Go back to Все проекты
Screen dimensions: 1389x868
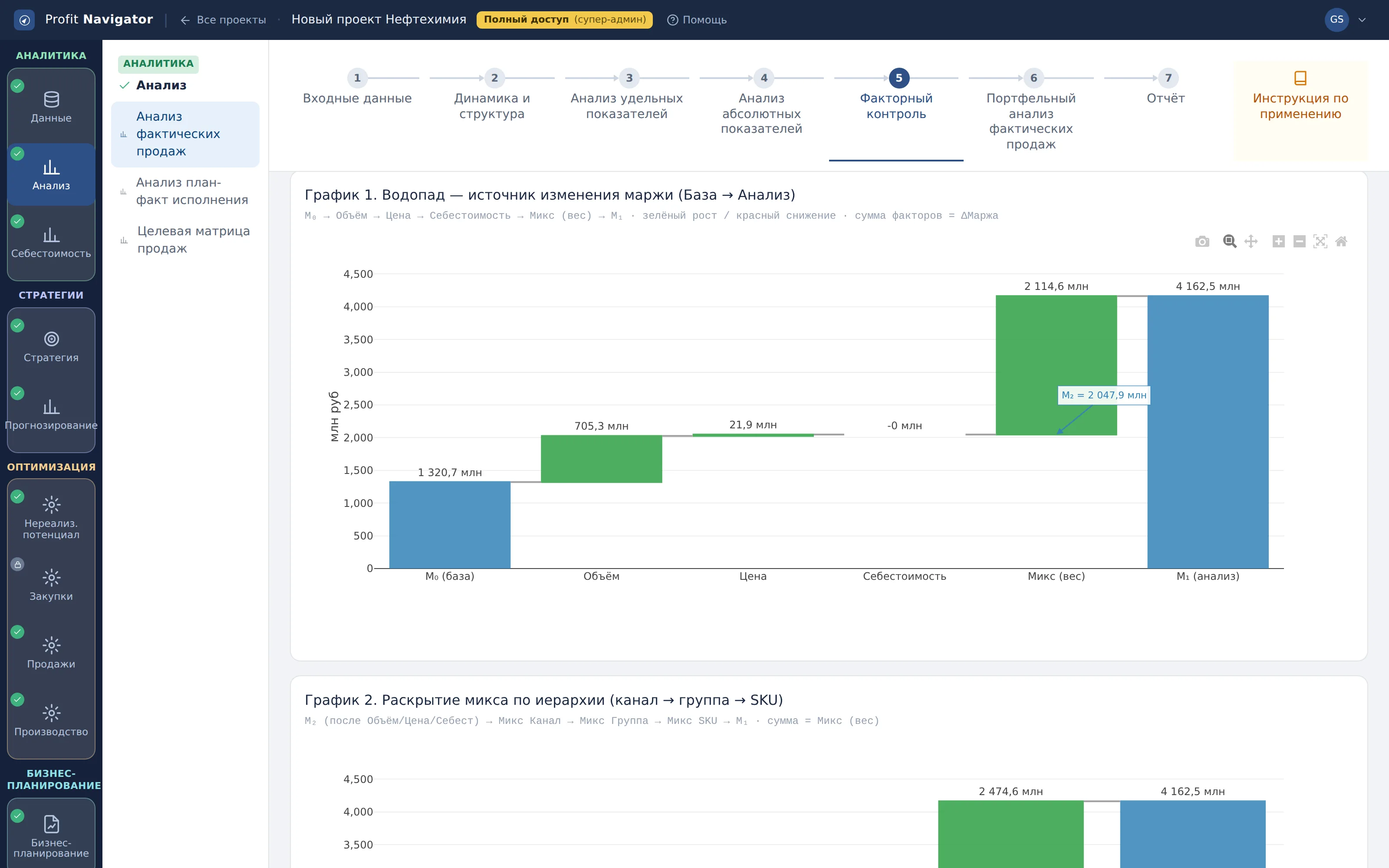coord(223,20)
